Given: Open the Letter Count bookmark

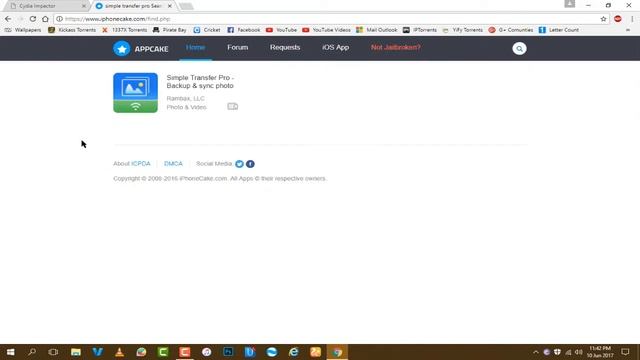Looking at the screenshot, I should coord(559,30).
